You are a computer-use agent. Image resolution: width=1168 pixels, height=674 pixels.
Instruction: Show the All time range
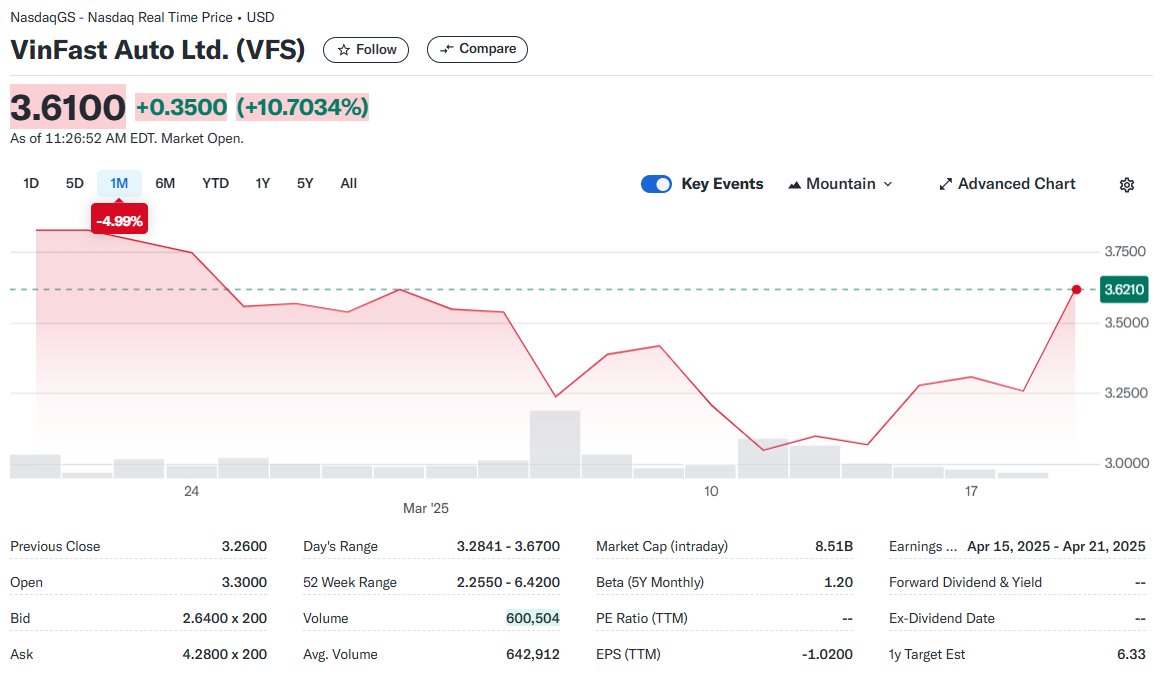[x=349, y=183]
